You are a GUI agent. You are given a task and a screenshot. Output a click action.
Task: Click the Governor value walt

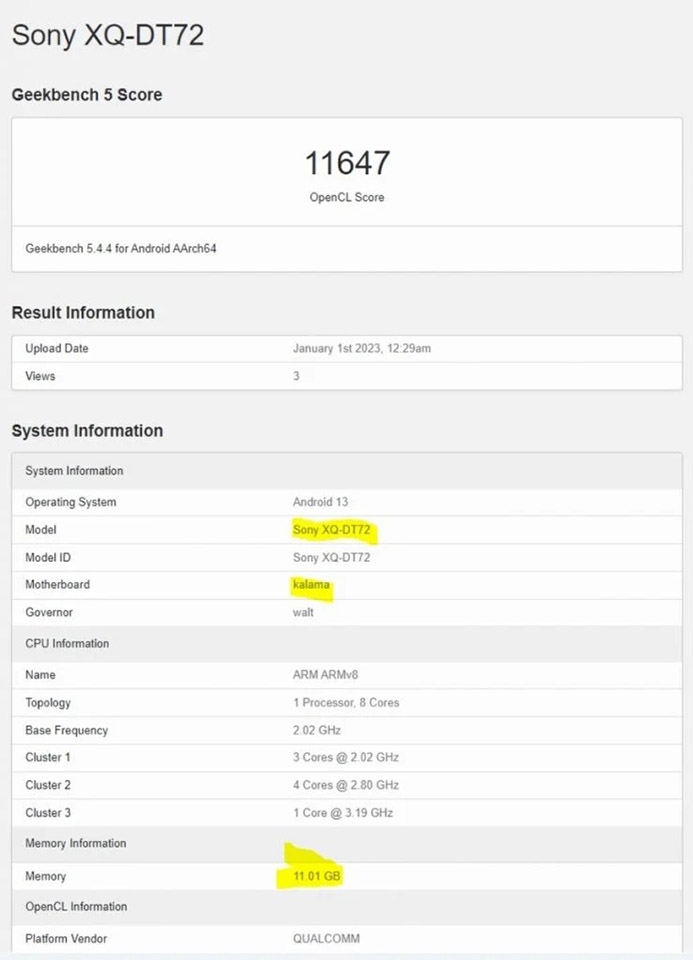[303, 612]
